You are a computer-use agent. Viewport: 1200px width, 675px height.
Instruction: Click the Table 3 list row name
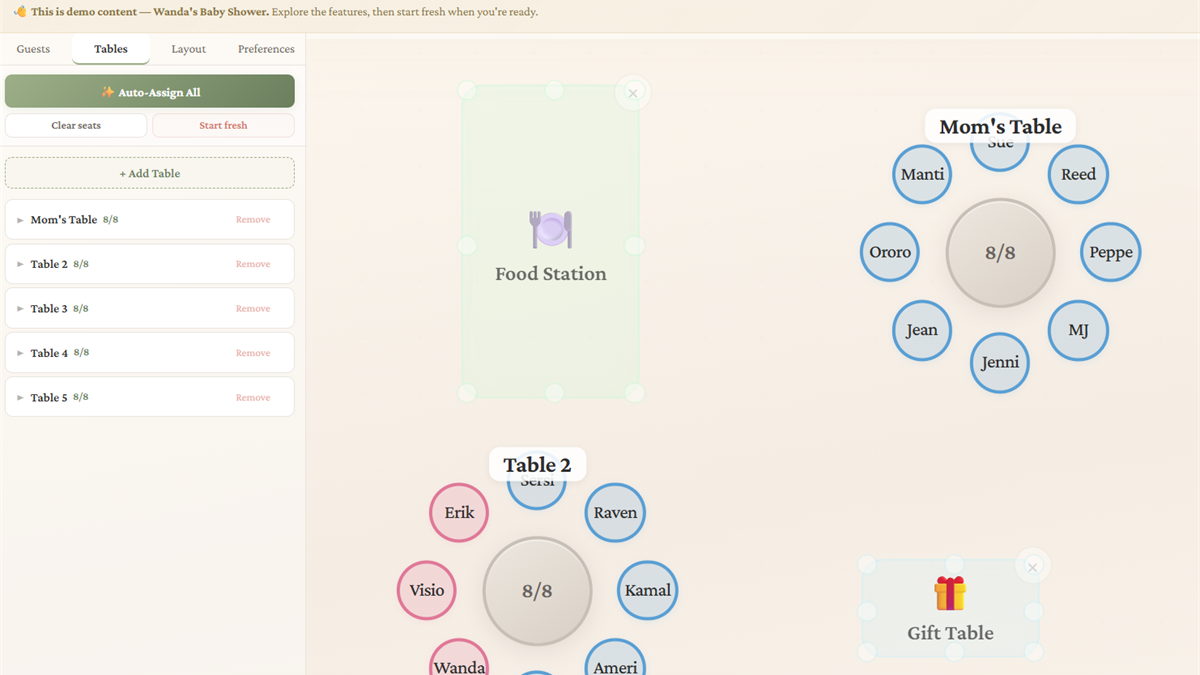pos(49,309)
